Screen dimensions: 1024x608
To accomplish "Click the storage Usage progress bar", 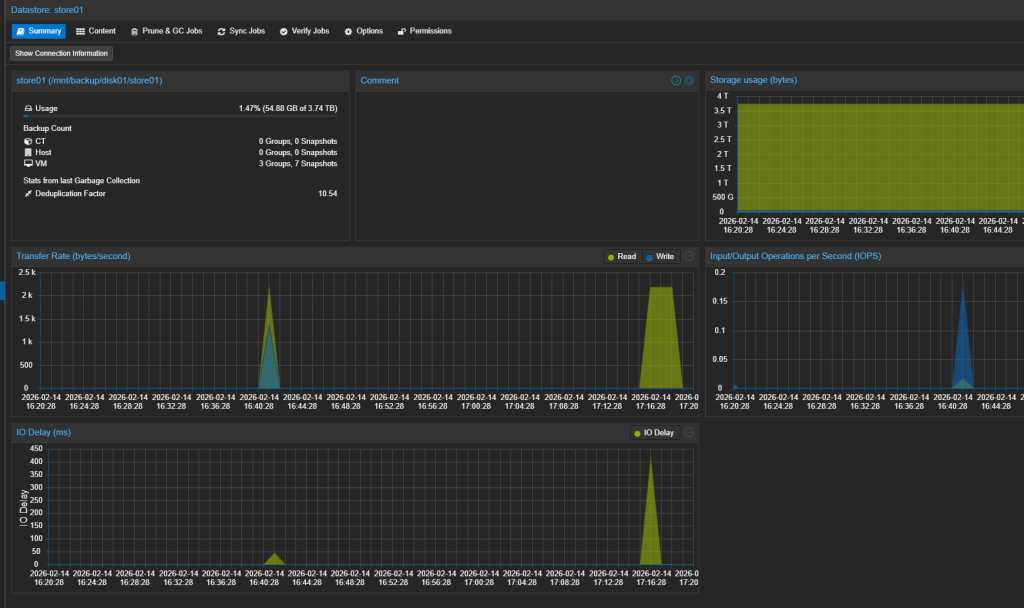I will click(x=180, y=116).
